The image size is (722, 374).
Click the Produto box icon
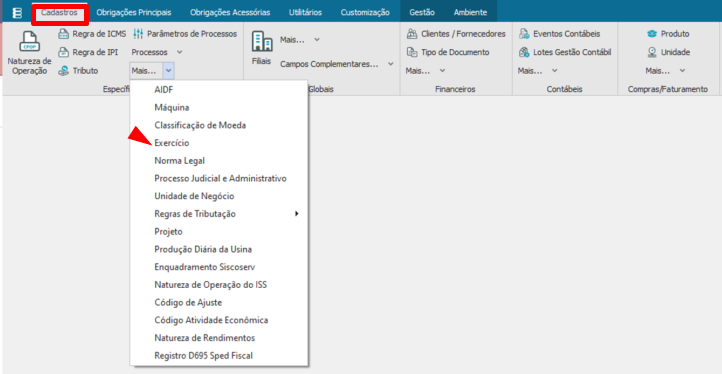652,34
